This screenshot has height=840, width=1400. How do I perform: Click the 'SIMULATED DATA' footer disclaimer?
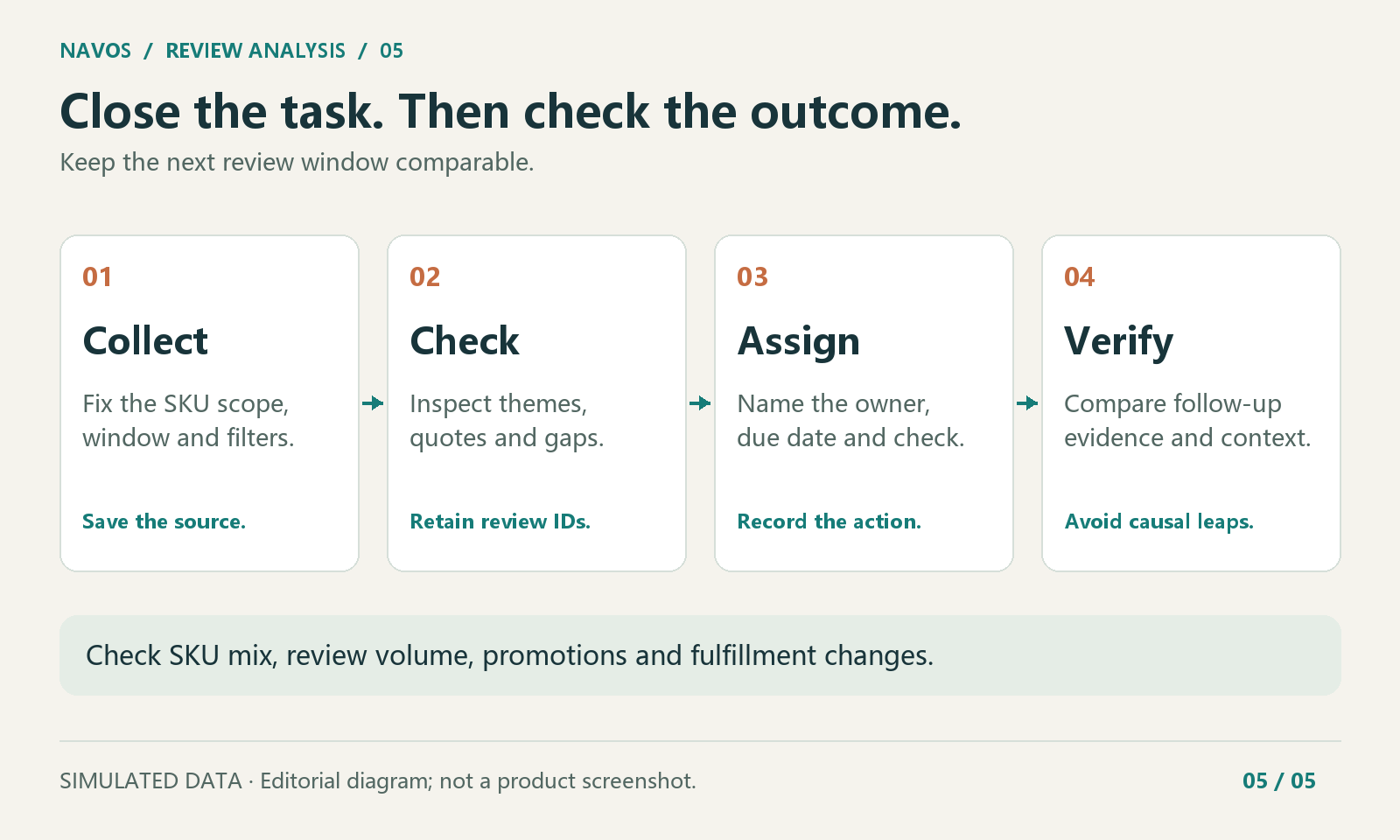(378, 780)
